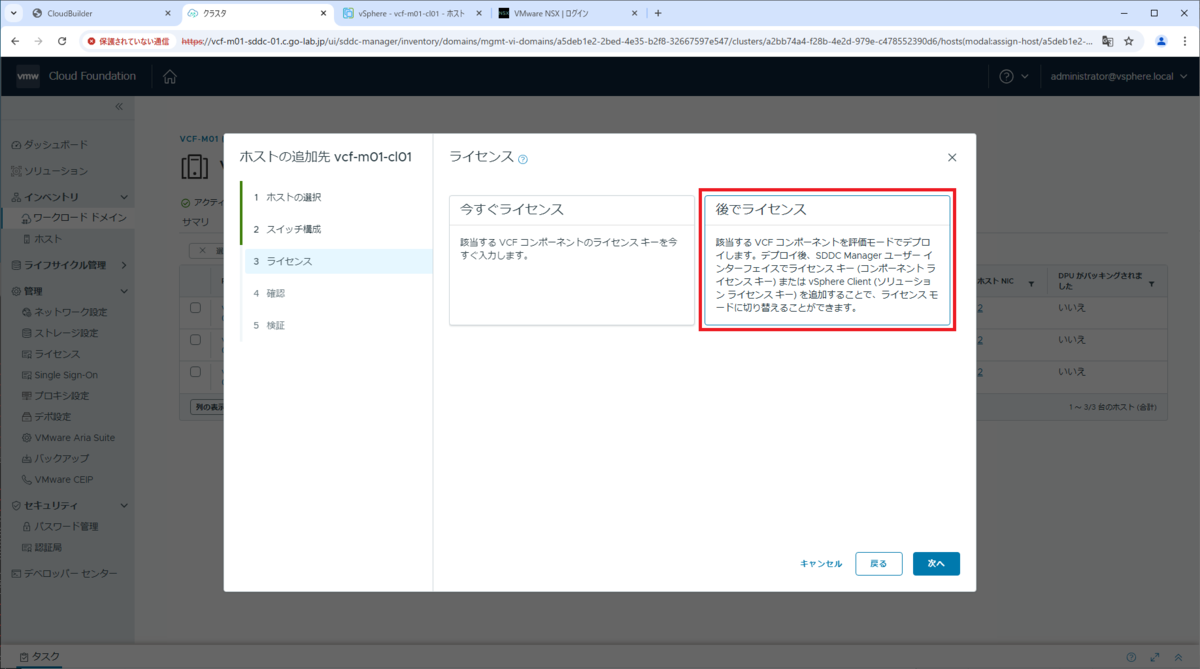Close the CloudBuilder tab
Viewport: 1200px width, 669px height.
(x=167, y=13)
